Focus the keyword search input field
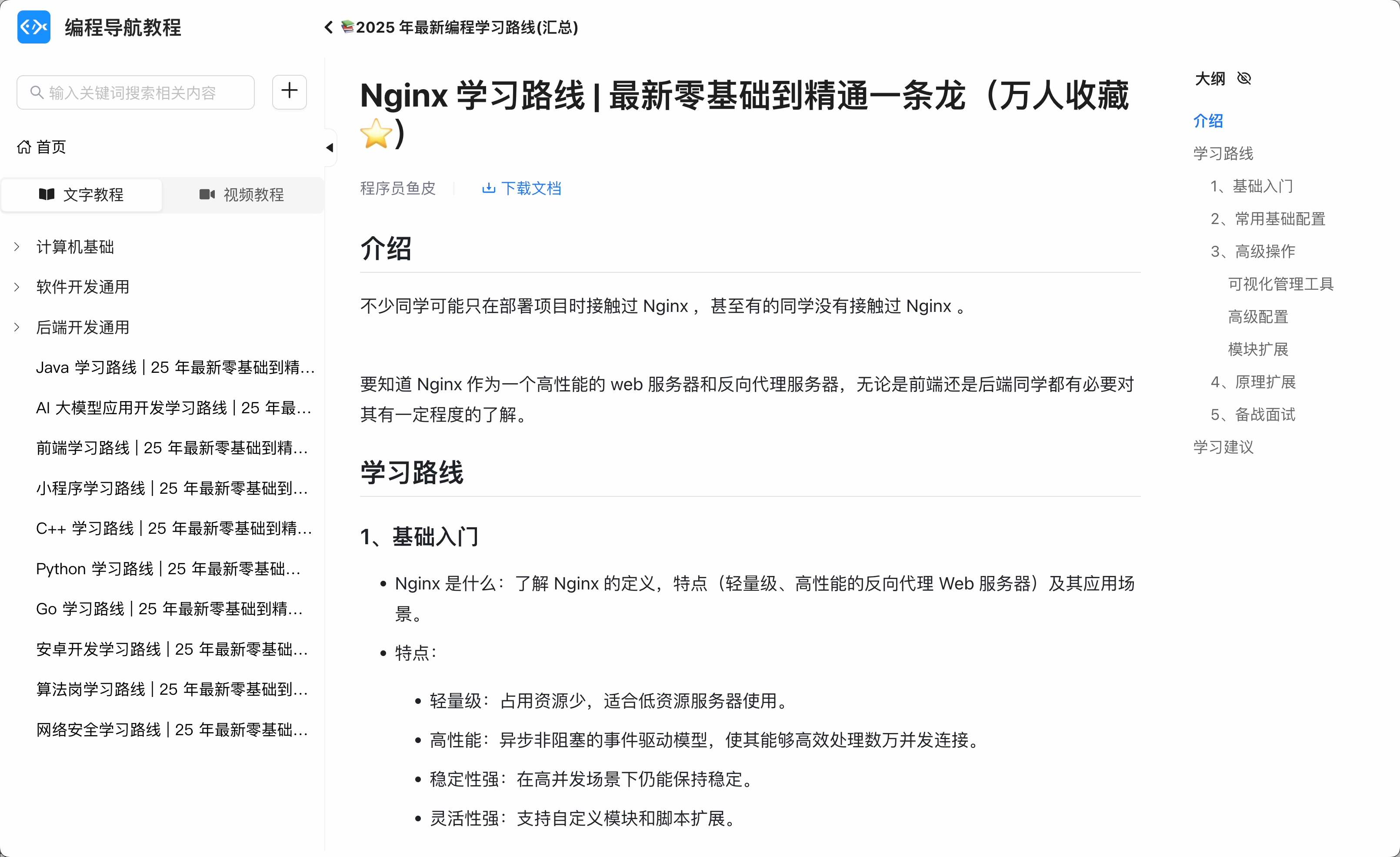Image resolution: width=1400 pixels, height=857 pixels. tap(137, 93)
